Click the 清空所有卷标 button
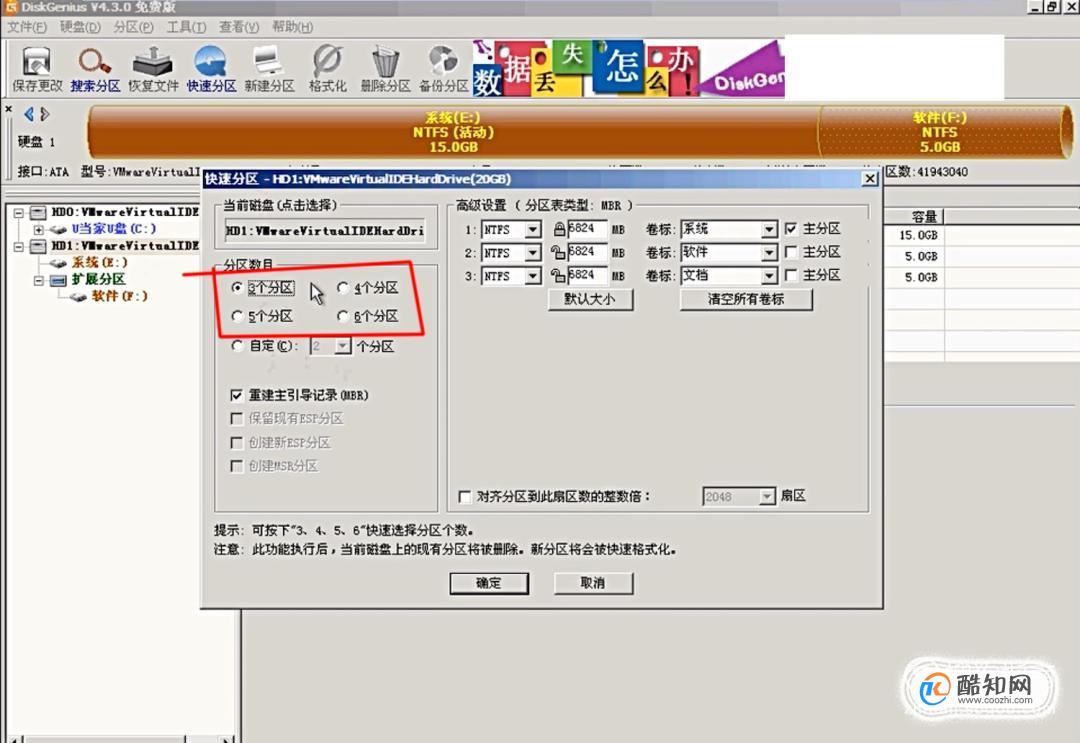Viewport: 1080px width, 743px height. coord(746,299)
